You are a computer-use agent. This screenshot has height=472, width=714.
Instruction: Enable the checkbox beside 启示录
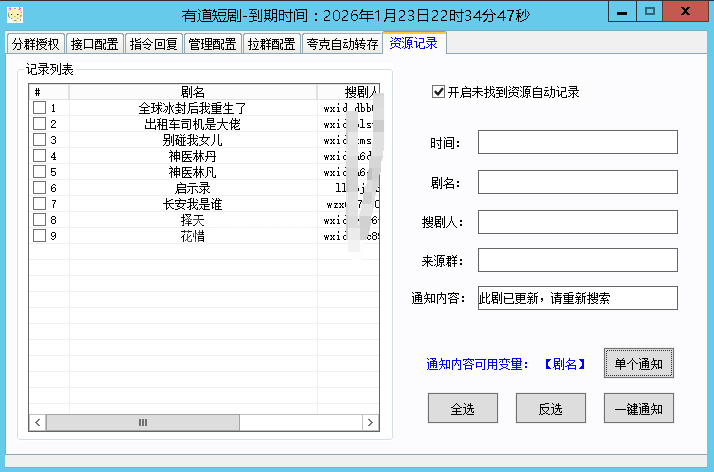click(x=40, y=188)
